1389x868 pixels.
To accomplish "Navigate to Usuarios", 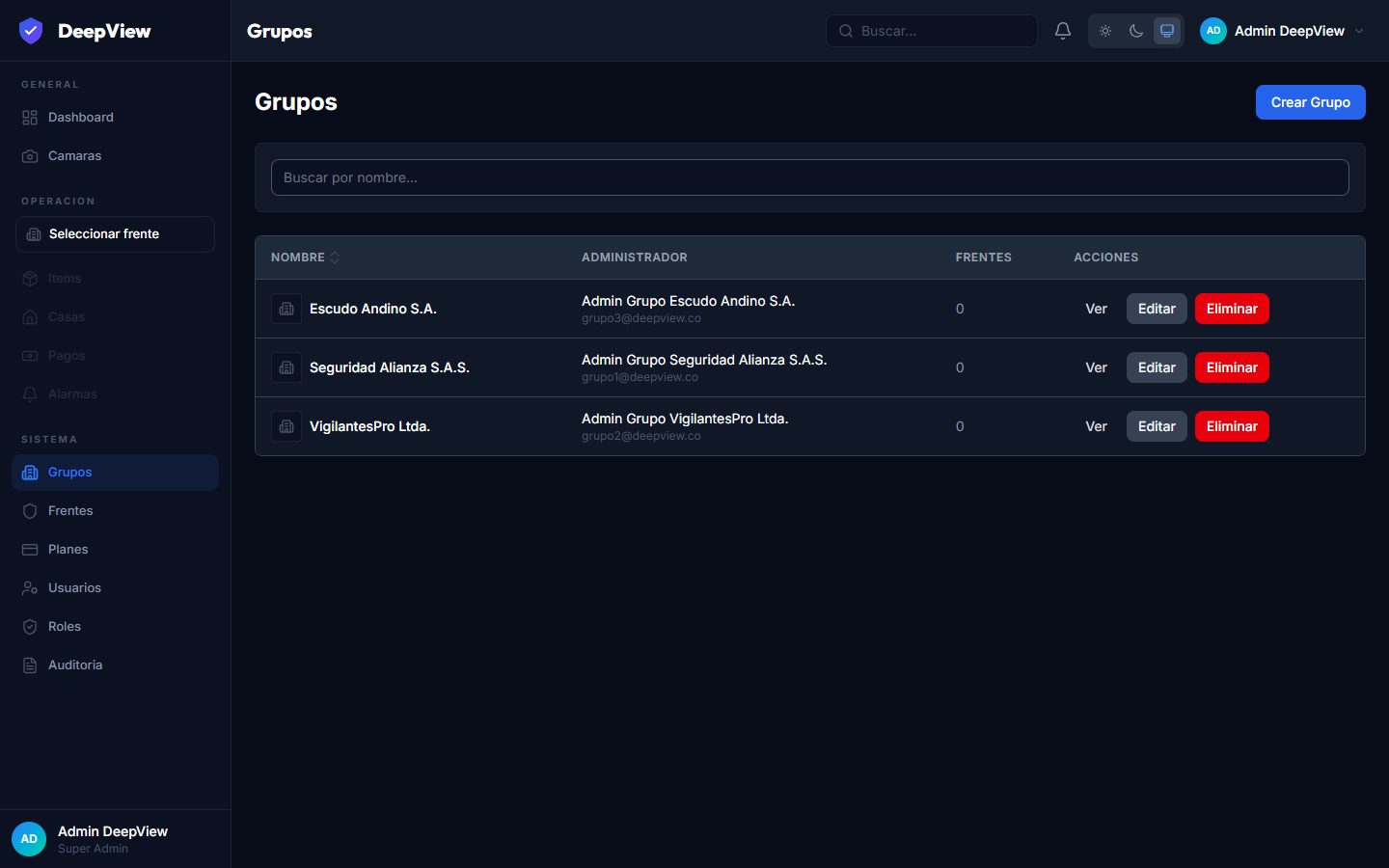I will (x=115, y=588).
